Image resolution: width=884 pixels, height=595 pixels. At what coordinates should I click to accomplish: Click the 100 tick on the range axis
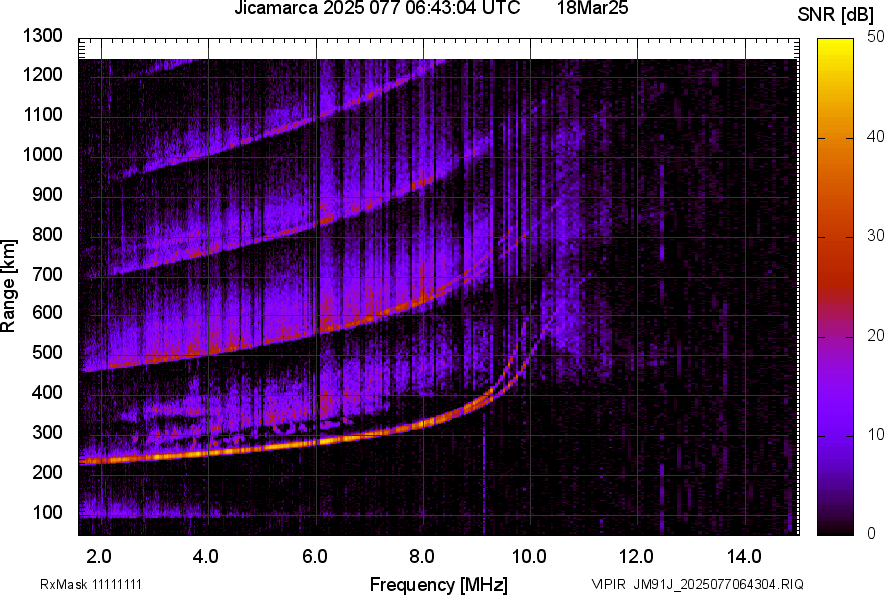coord(49,512)
